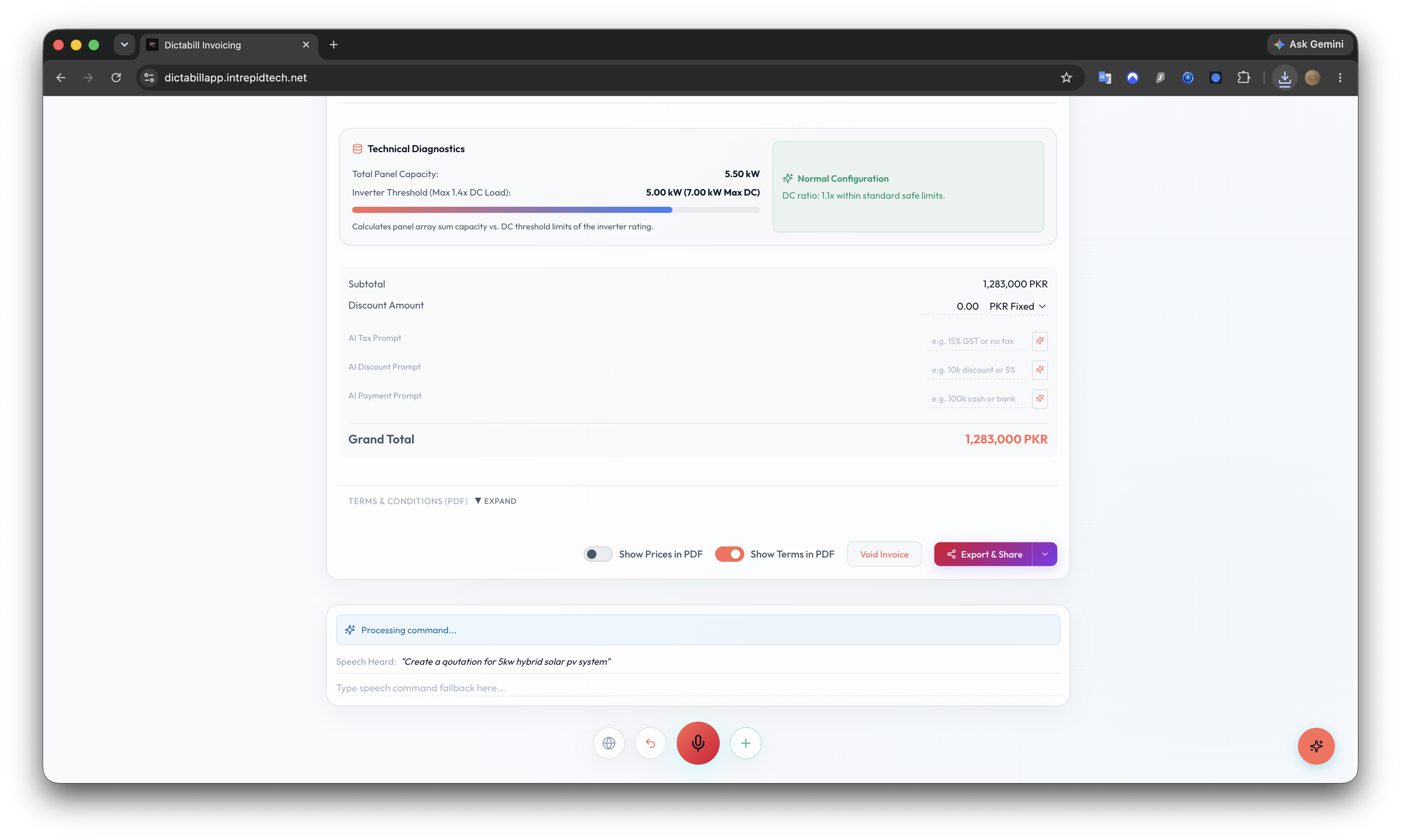The image size is (1401, 840).
Task: Click the AI Discount Prompt sparkle icon
Action: [1040, 370]
